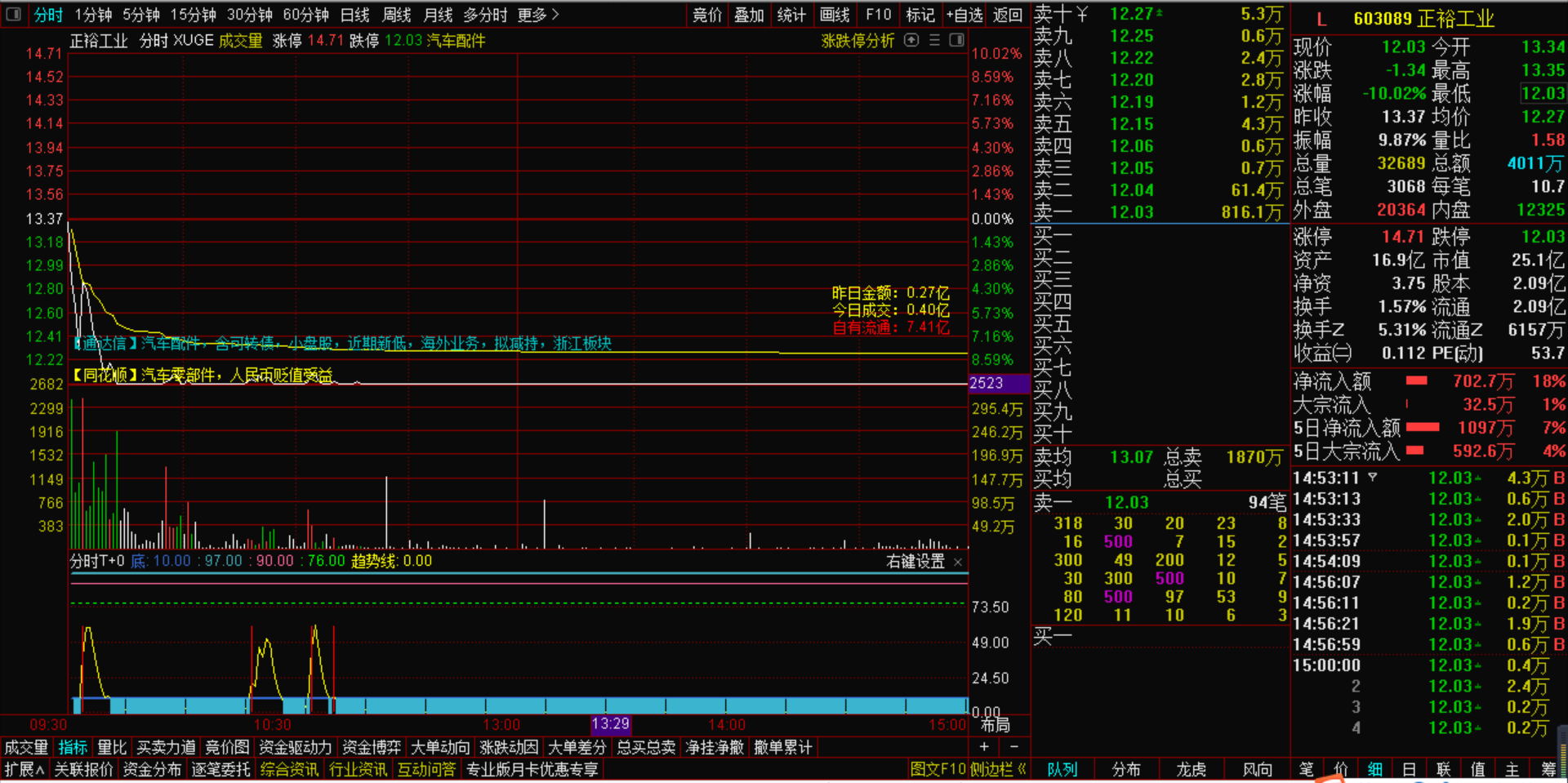The image size is (1568, 783).
Task: Select the 竞价图 indicator tab
Action: point(227,747)
